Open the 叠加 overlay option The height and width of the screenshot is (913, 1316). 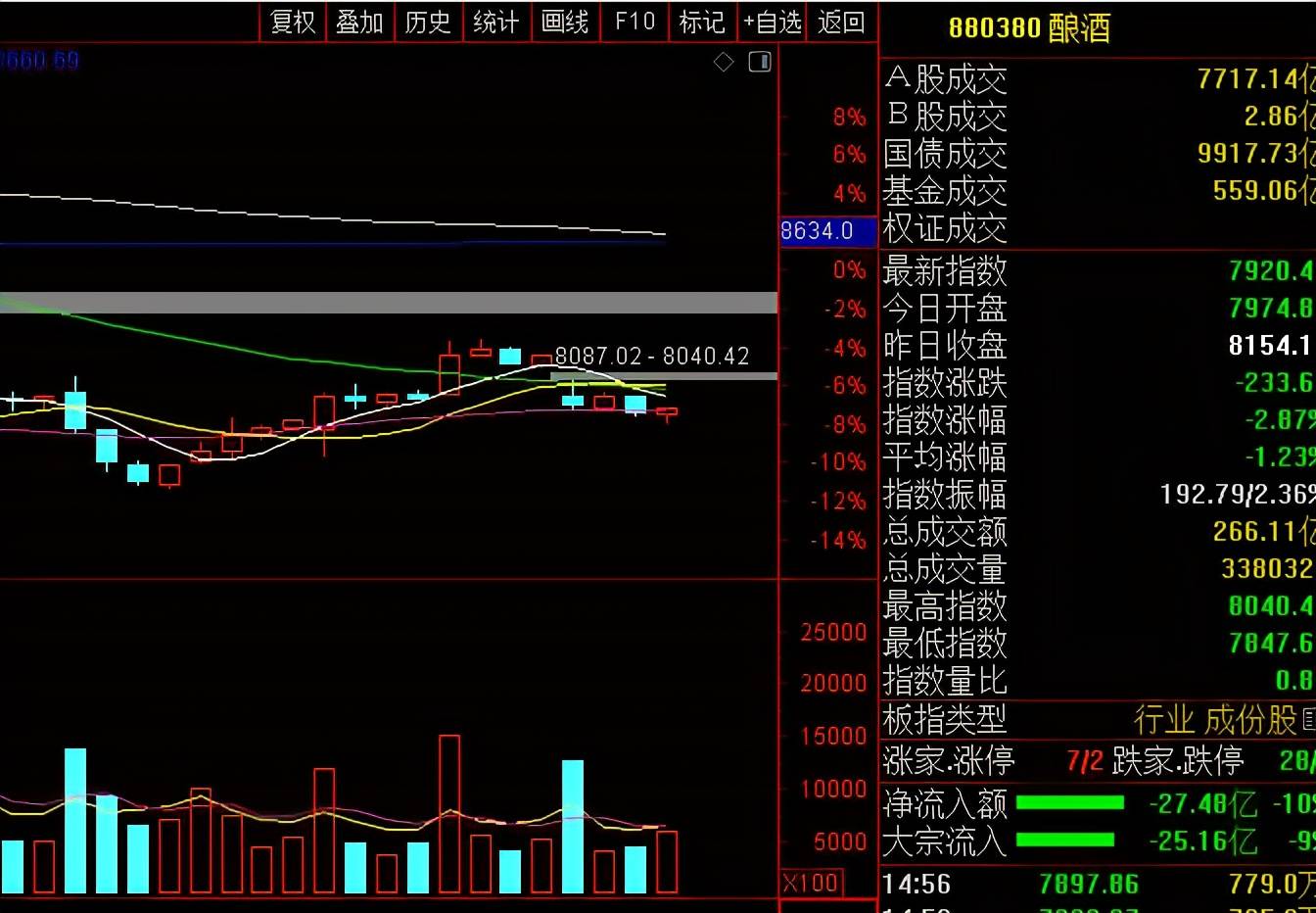(359, 22)
